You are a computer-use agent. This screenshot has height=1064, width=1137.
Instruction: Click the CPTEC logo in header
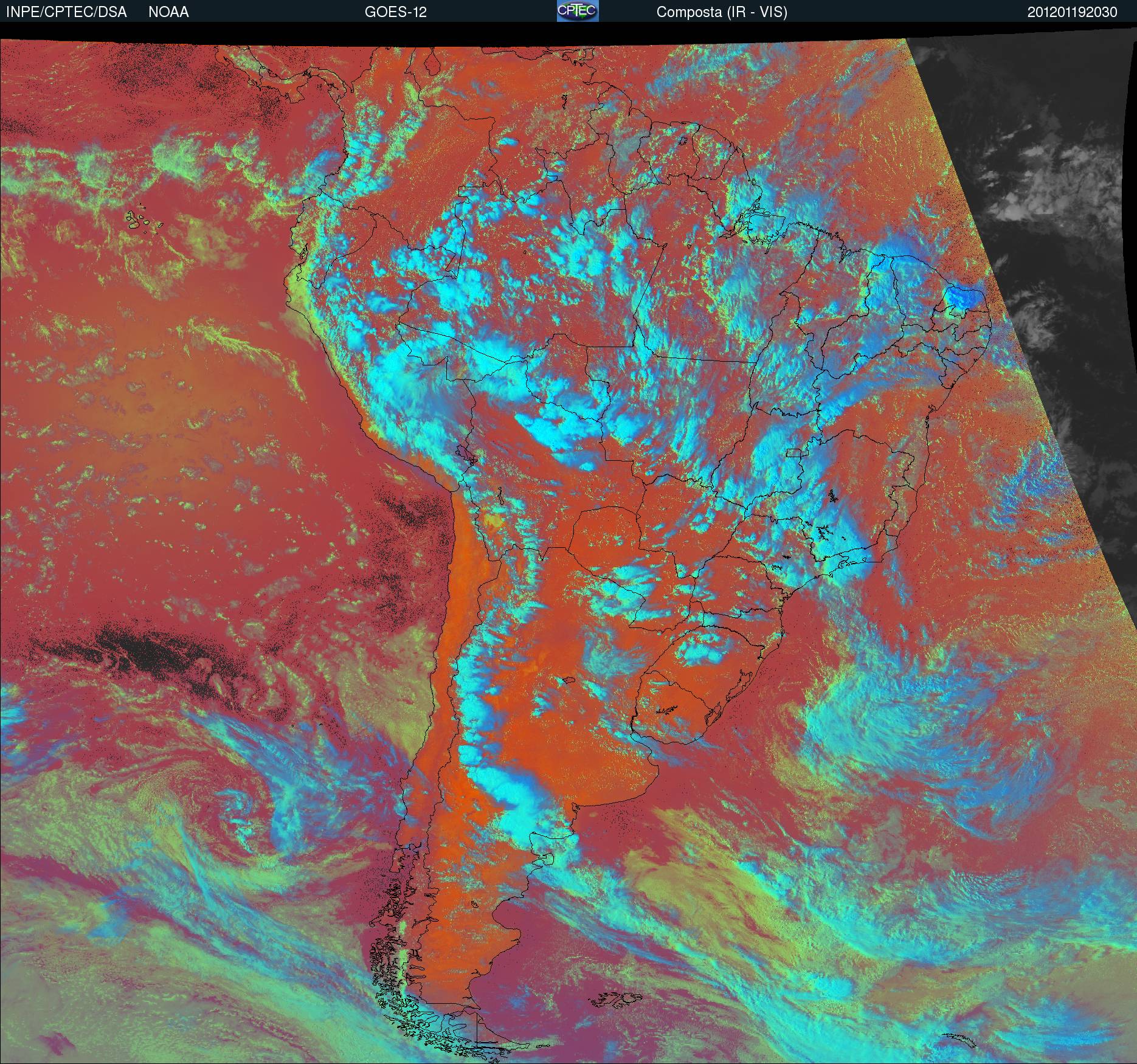click(578, 11)
